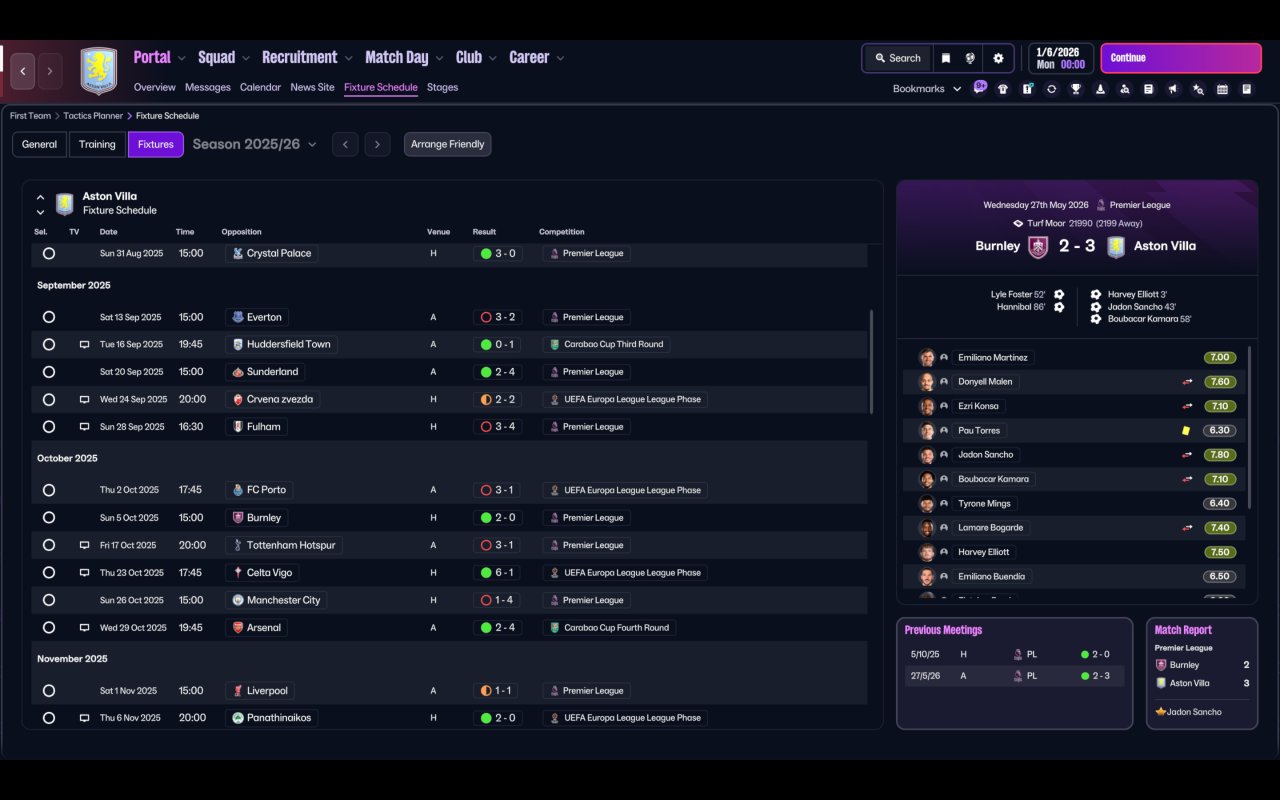Viewport: 1280px width, 800px height.
Task: Select the FC Porto fixture radio button
Action: click(49, 490)
